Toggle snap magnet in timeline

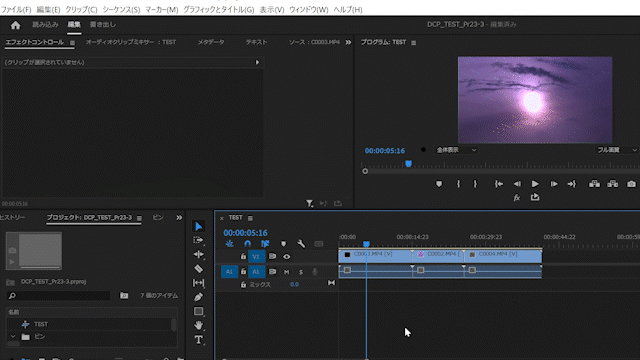pyautogui.click(x=247, y=244)
